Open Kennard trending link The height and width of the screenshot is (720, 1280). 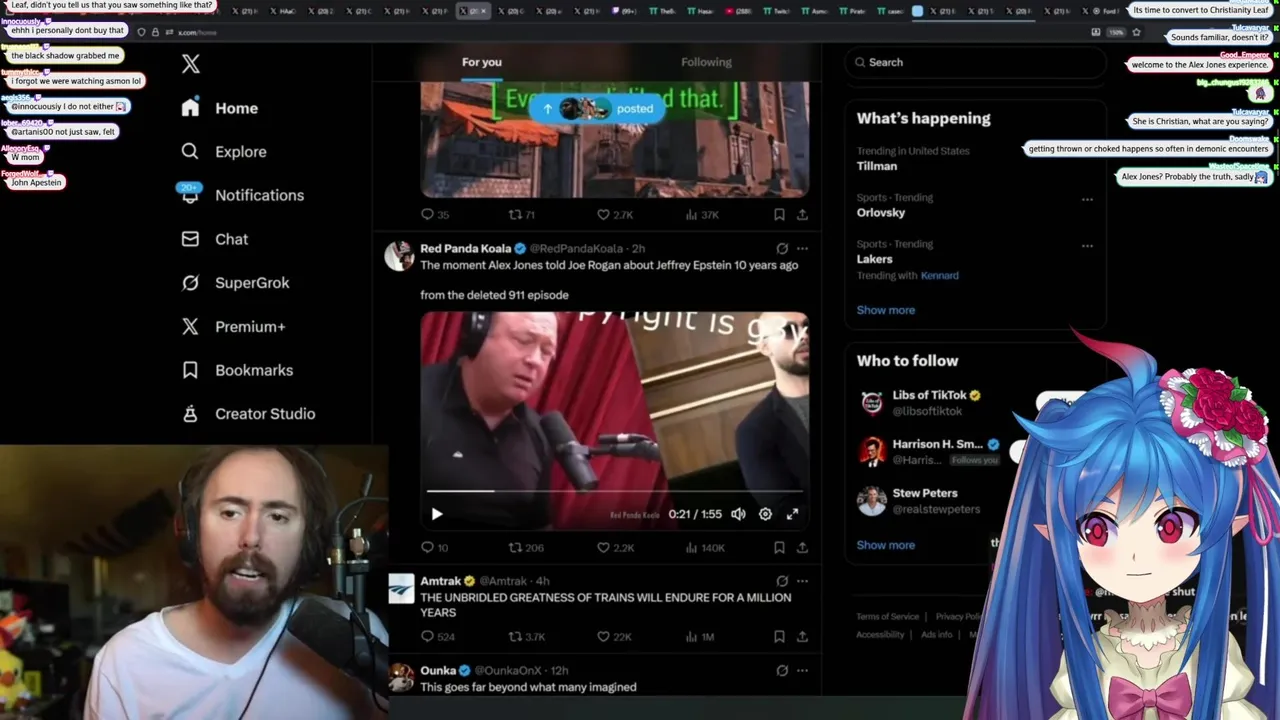pos(939,275)
